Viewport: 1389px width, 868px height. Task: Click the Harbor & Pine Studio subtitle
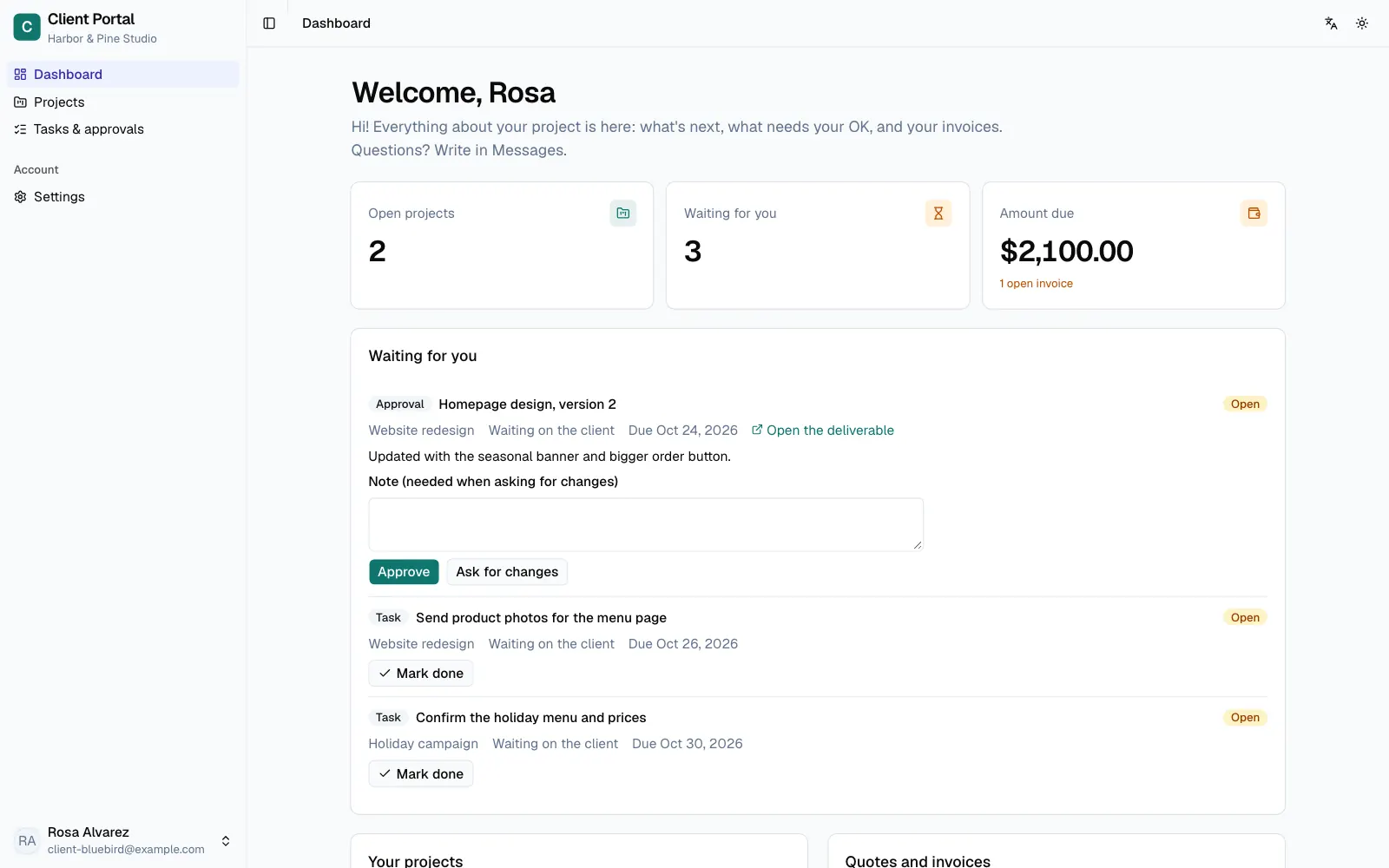pos(102,39)
